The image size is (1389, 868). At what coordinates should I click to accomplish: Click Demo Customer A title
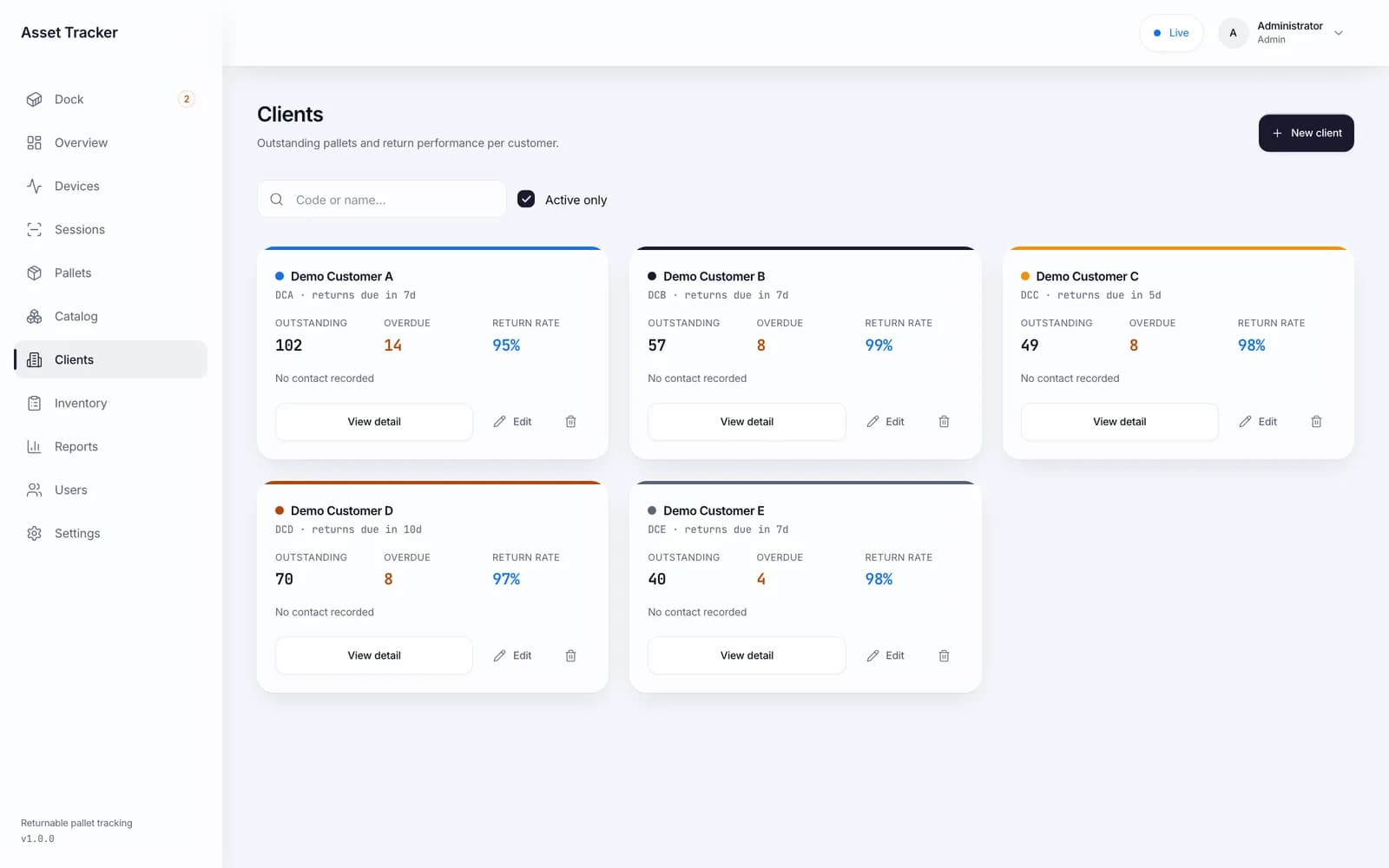[x=342, y=276]
